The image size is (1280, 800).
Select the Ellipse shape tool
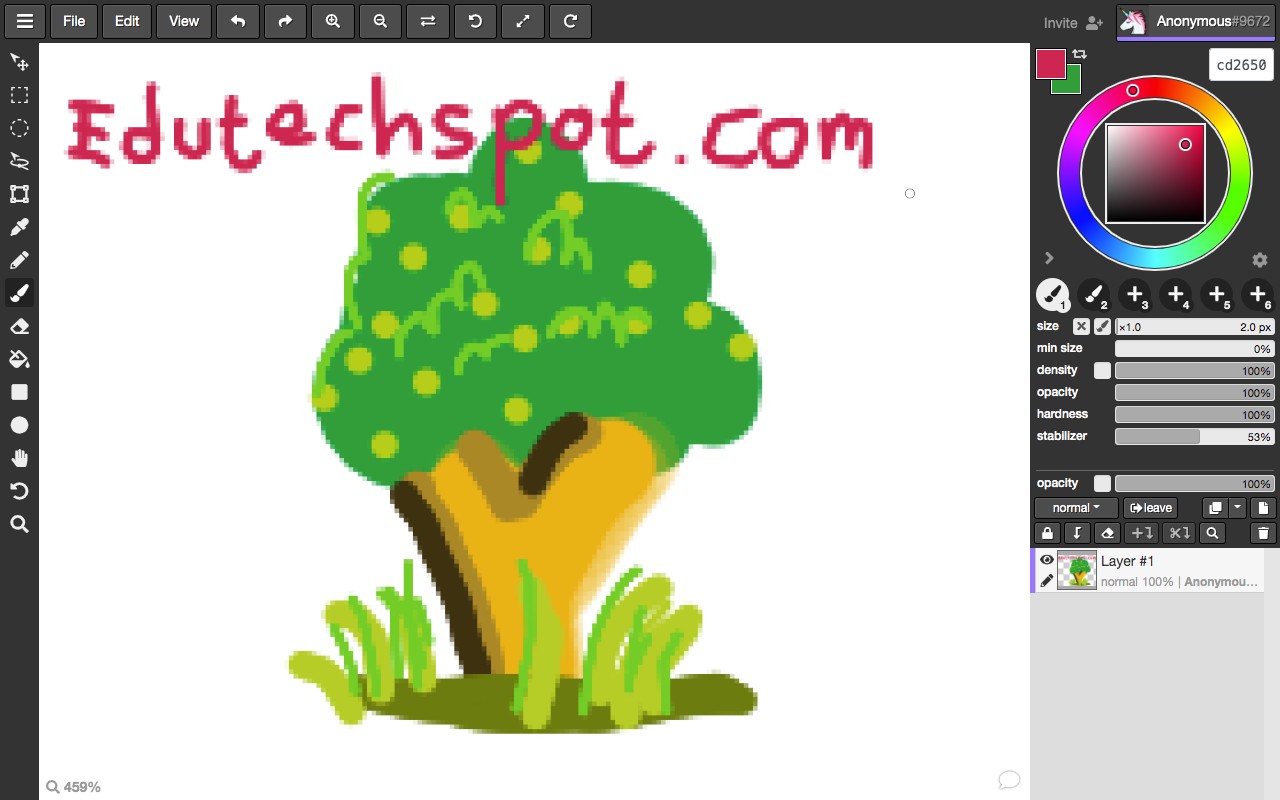pos(18,424)
